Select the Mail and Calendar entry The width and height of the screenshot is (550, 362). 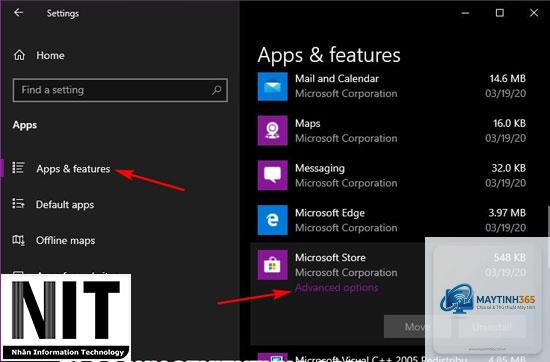coord(391,86)
